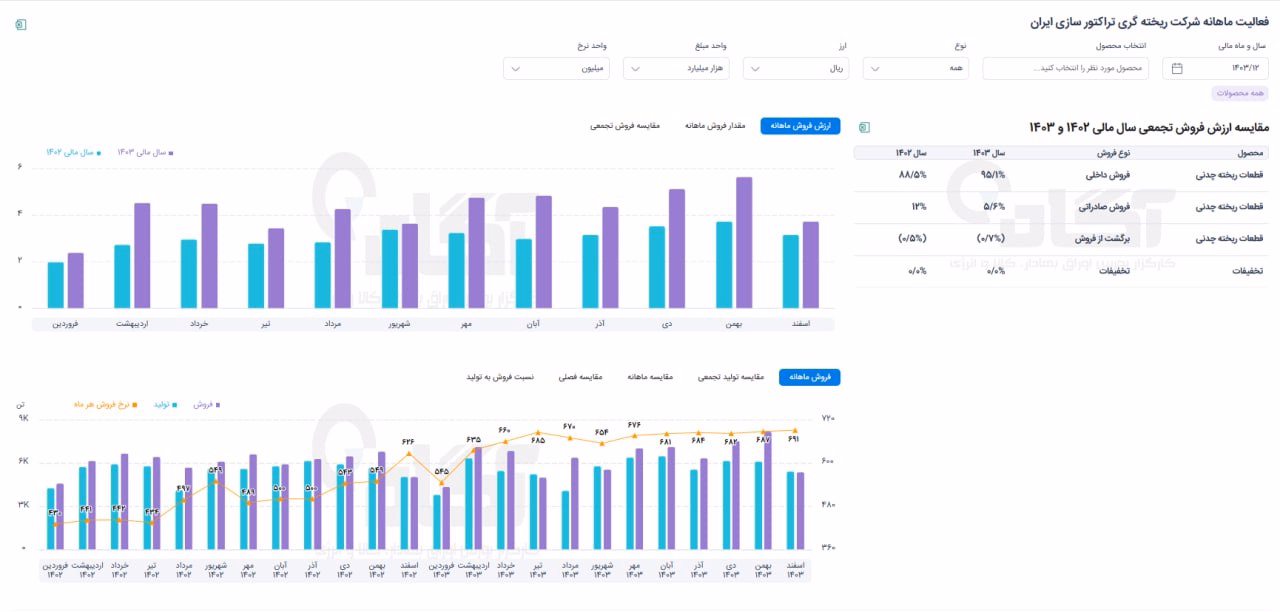Open the 'ارز' dropdown showing 'ریال'
The height and width of the screenshot is (612, 1280).
(x=796, y=68)
